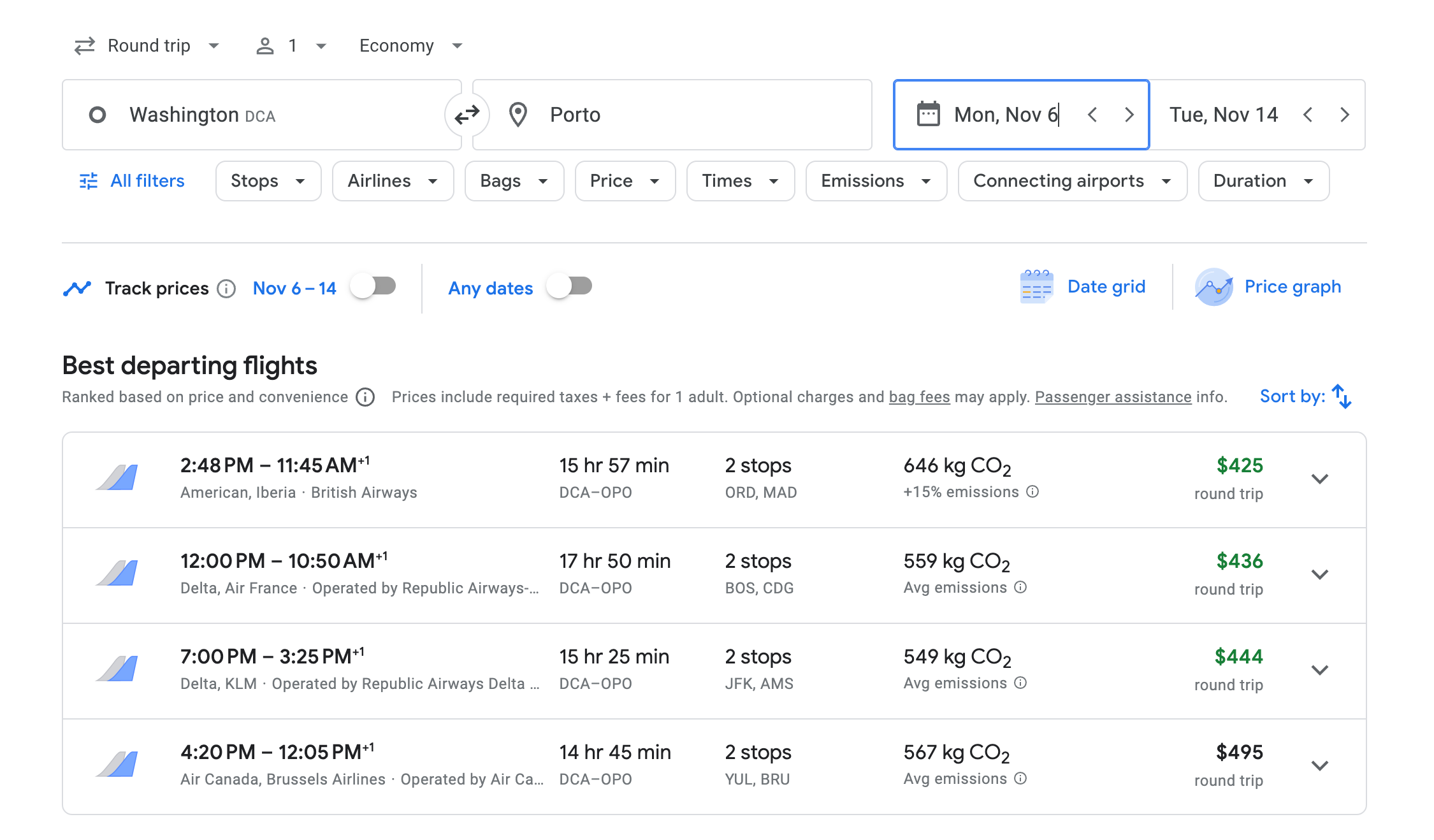
Task: Click the calendar icon in the departure date field
Action: [928, 115]
